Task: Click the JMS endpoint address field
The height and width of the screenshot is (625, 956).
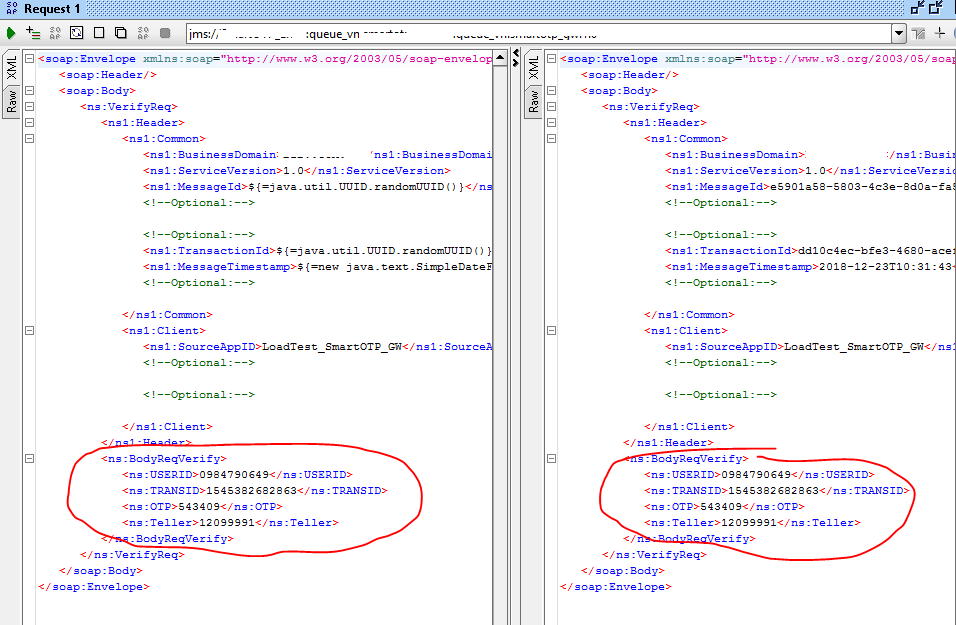Action: (540, 33)
